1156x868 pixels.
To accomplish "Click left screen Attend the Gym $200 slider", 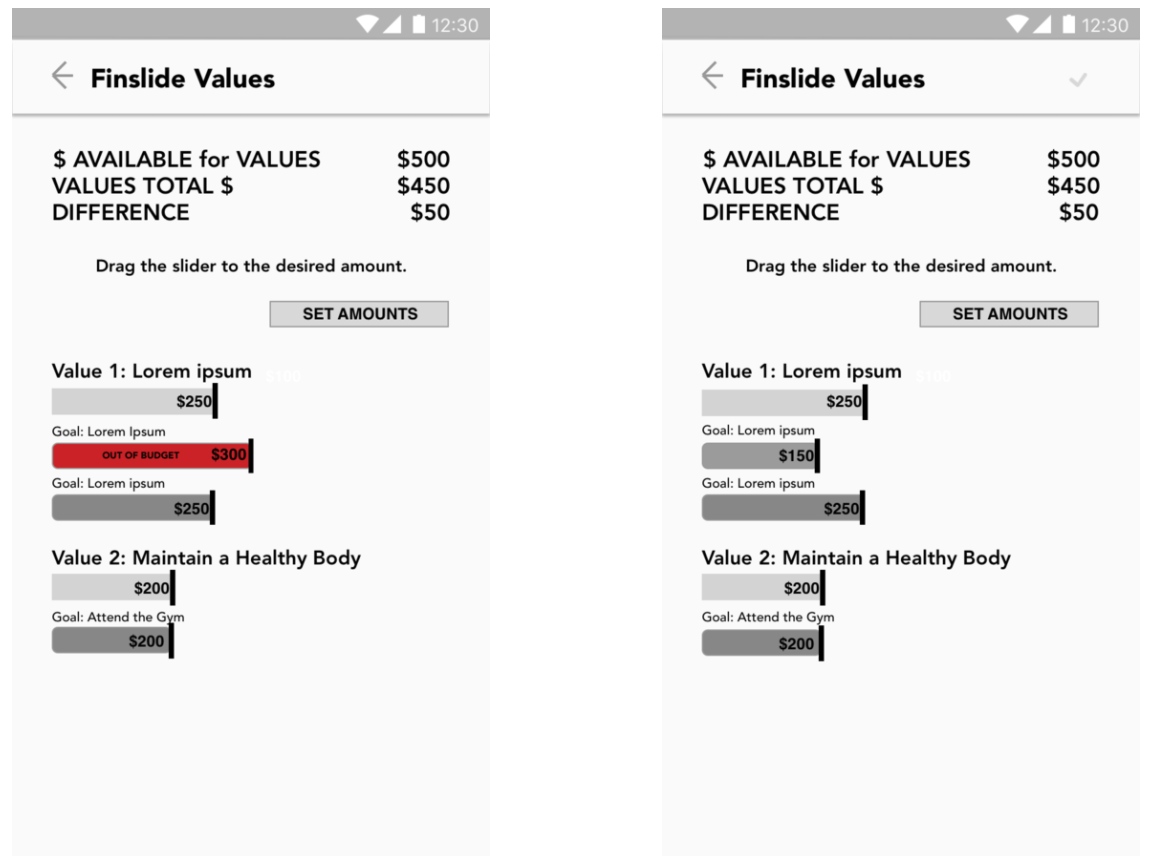I will click(113, 642).
